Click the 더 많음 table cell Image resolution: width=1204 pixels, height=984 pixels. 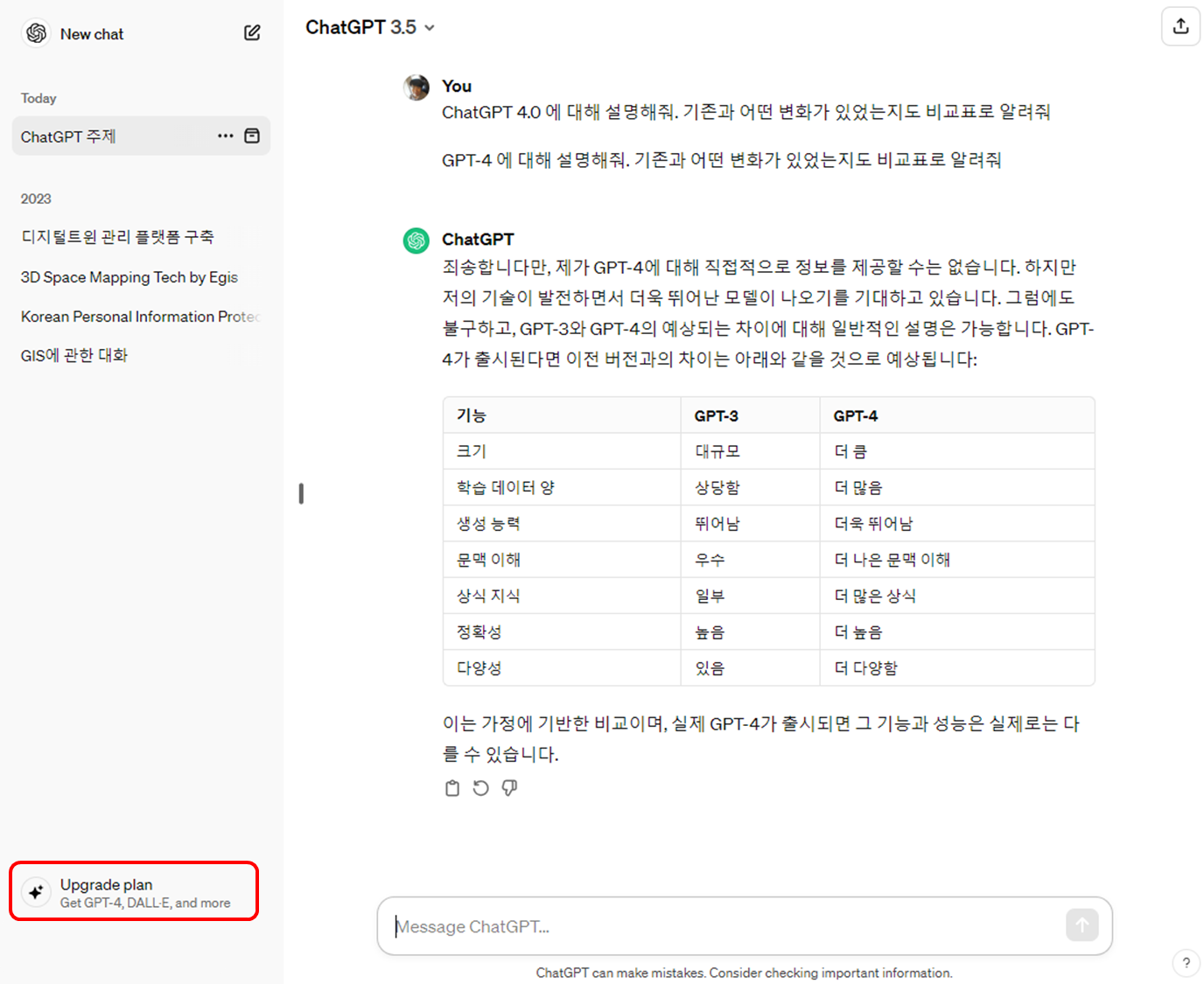[957, 487]
